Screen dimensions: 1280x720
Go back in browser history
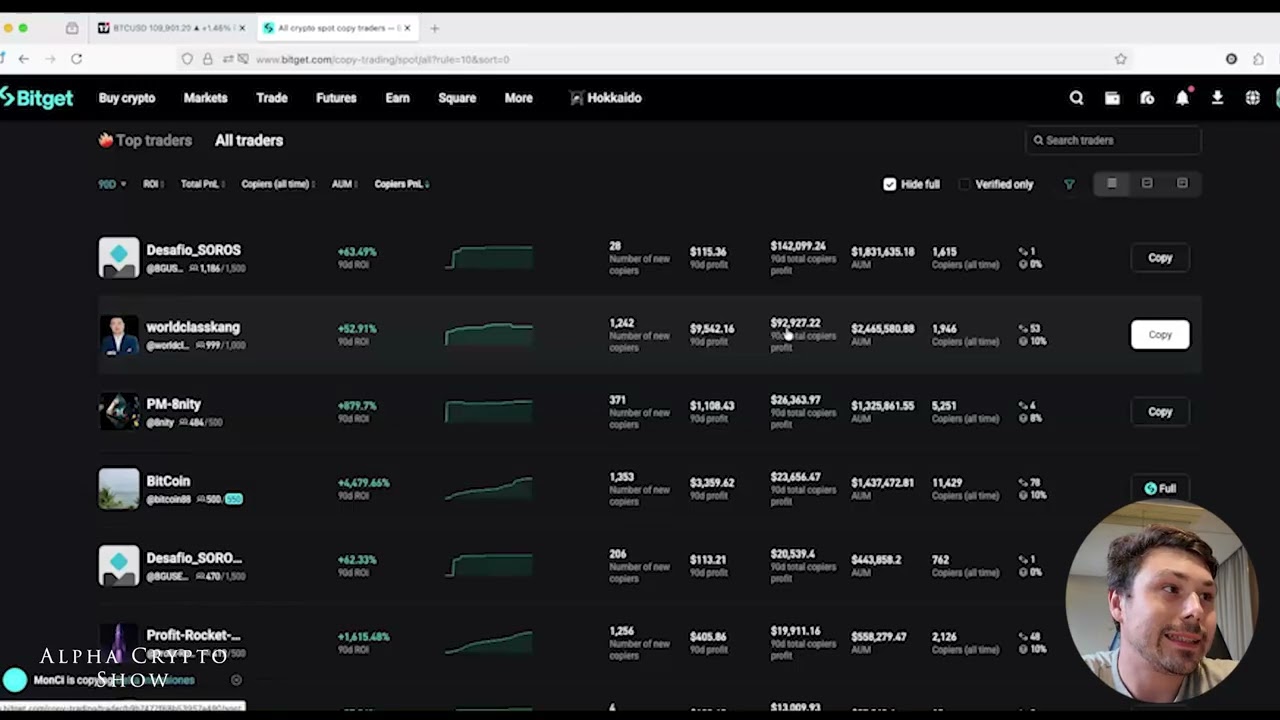[x=23, y=59]
